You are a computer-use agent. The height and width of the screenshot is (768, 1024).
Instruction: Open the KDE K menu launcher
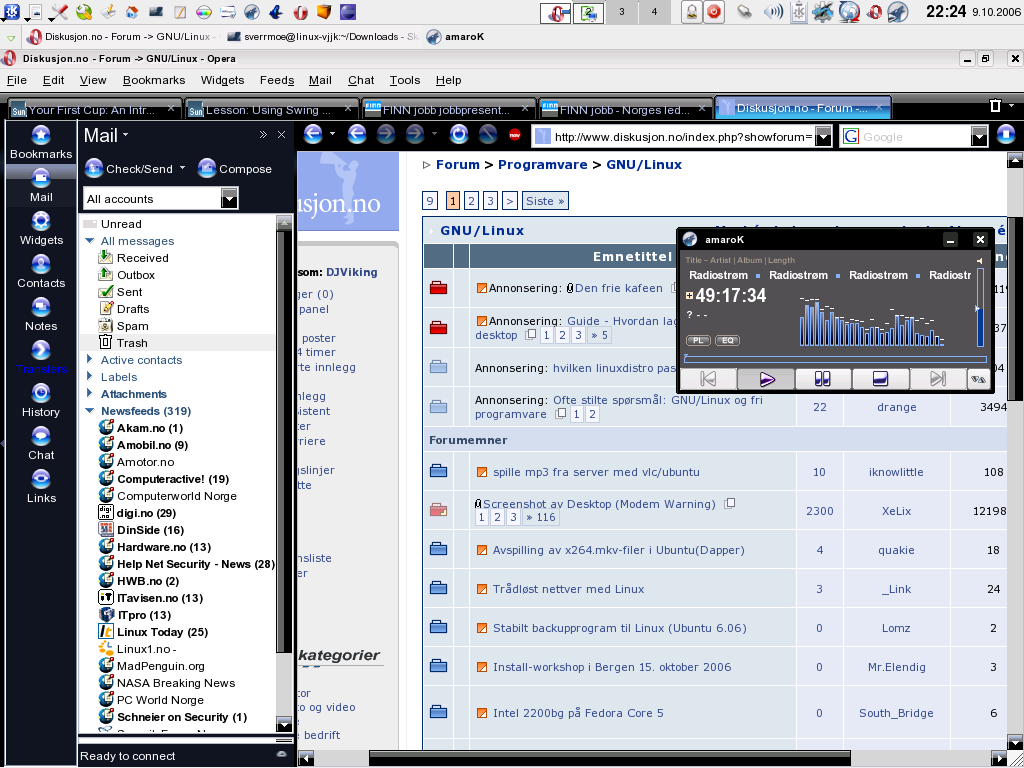(11, 11)
